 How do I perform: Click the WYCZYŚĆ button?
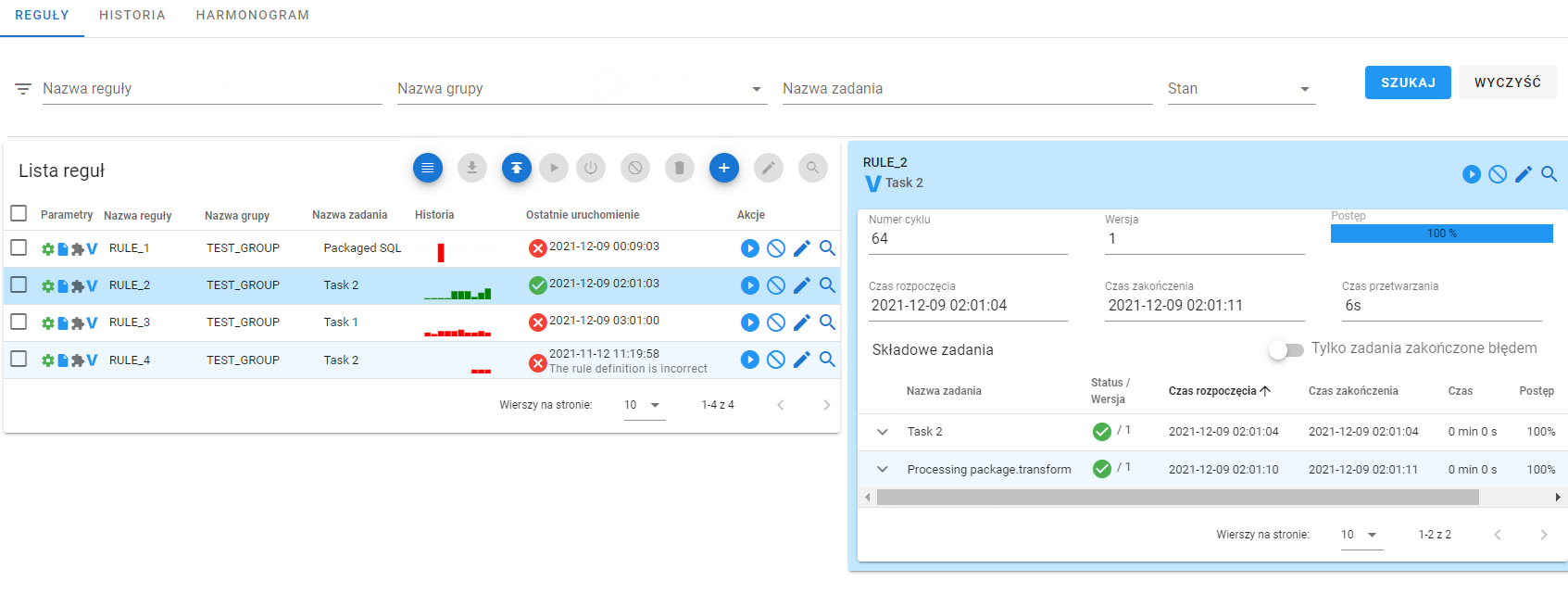tap(1508, 82)
